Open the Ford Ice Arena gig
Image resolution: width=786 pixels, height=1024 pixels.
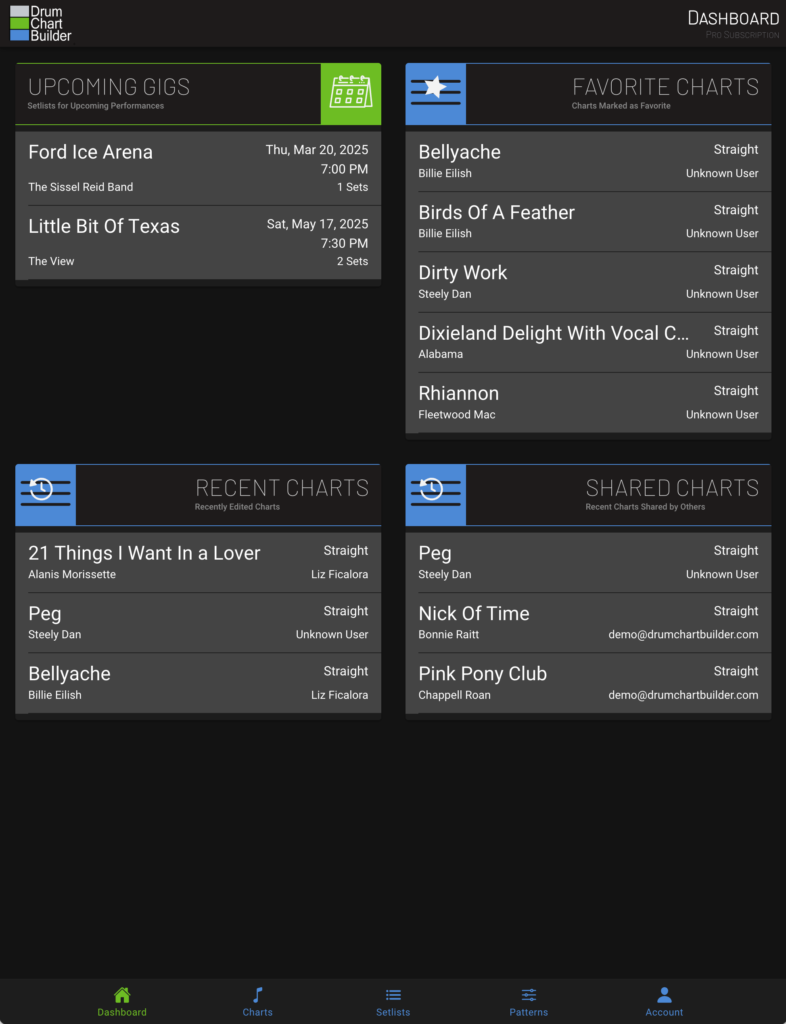click(x=198, y=168)
